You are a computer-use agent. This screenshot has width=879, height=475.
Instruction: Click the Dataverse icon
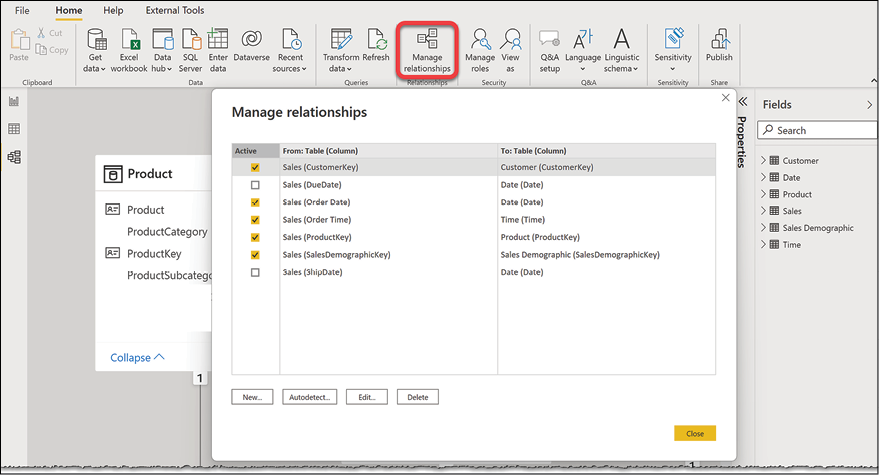[252, 39]
